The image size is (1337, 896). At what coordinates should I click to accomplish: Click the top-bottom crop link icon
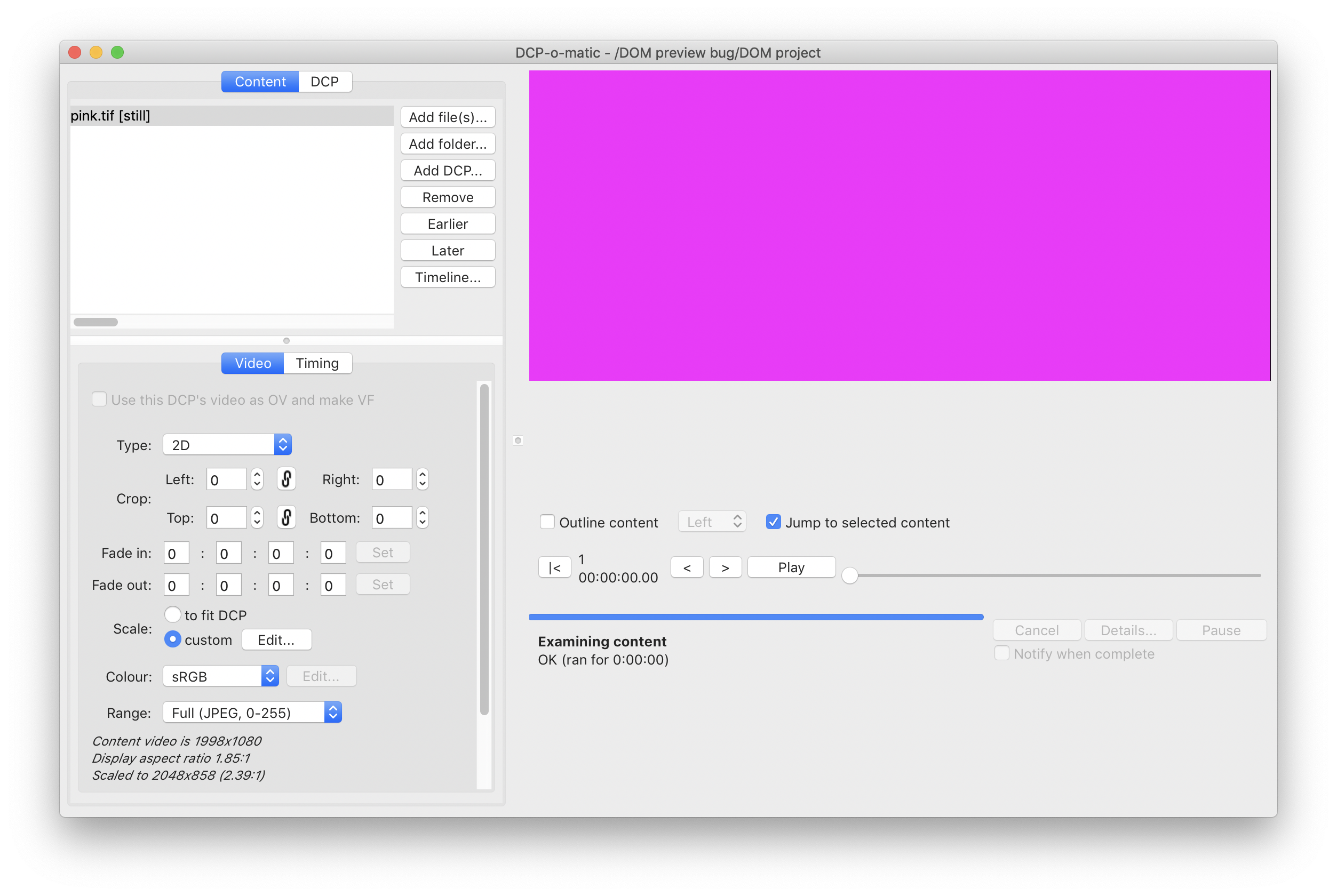tap(286, 517)
